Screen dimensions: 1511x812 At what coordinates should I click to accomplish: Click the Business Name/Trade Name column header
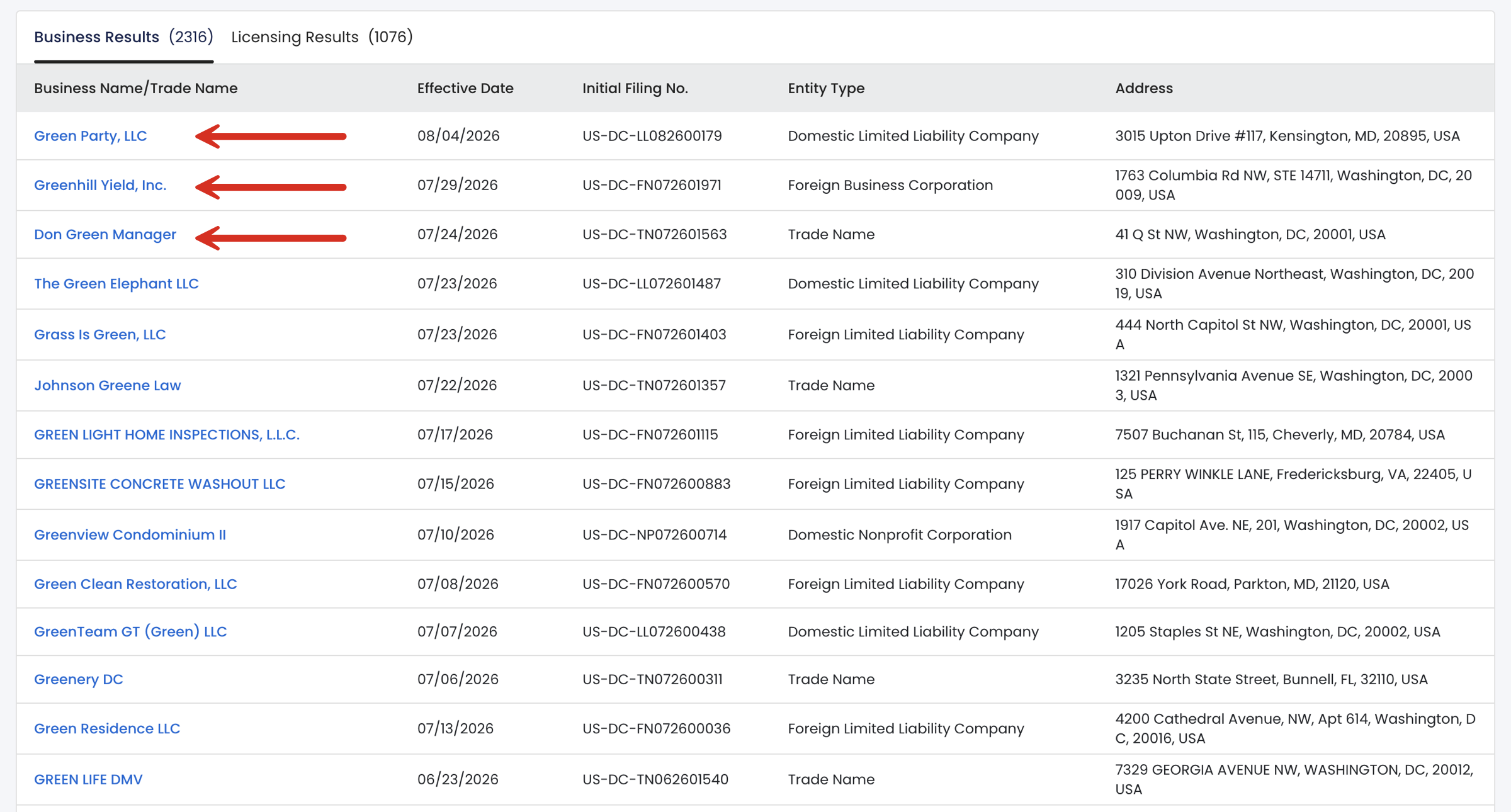tap(136, 88)
